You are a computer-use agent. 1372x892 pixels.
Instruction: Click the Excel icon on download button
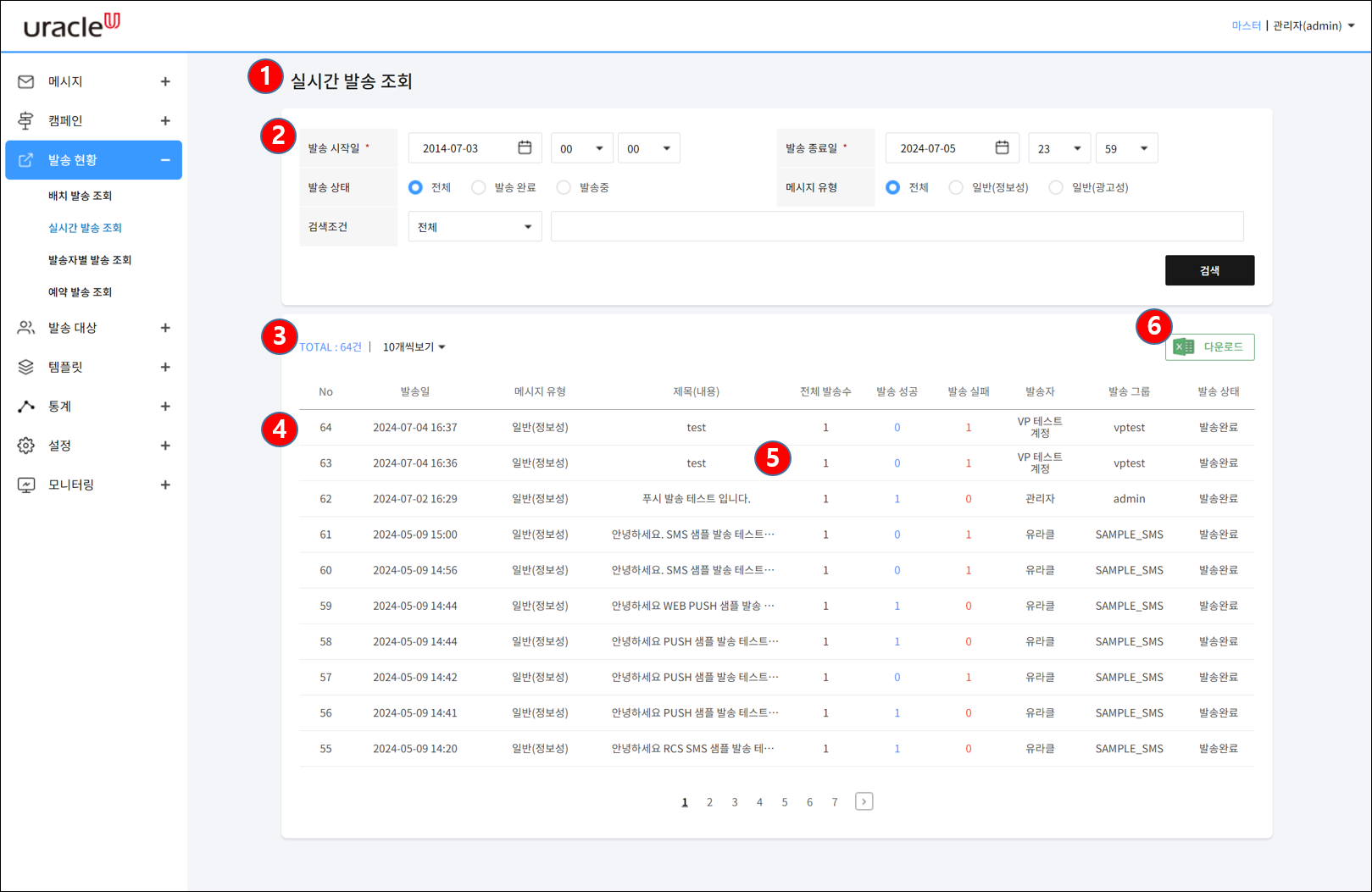tap(1184, 346)
